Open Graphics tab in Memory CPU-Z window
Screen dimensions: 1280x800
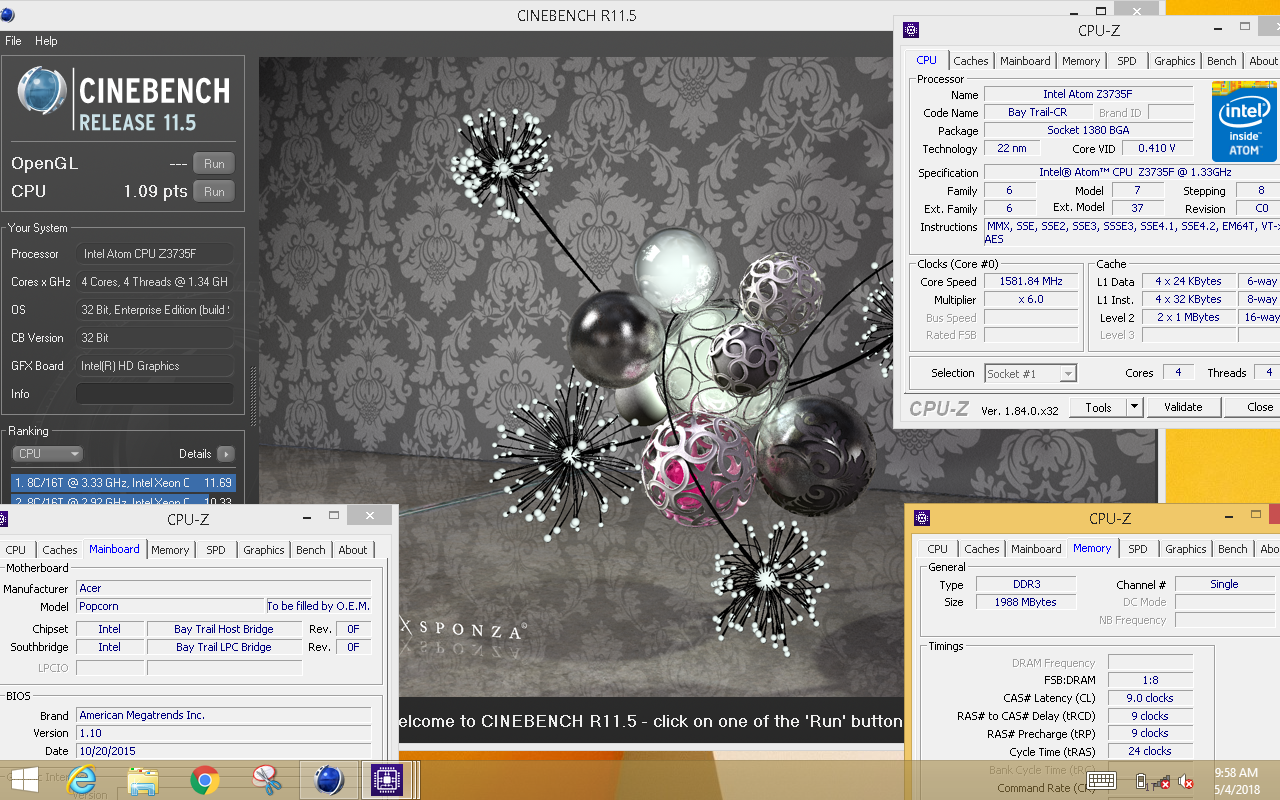click(1185, 549)
